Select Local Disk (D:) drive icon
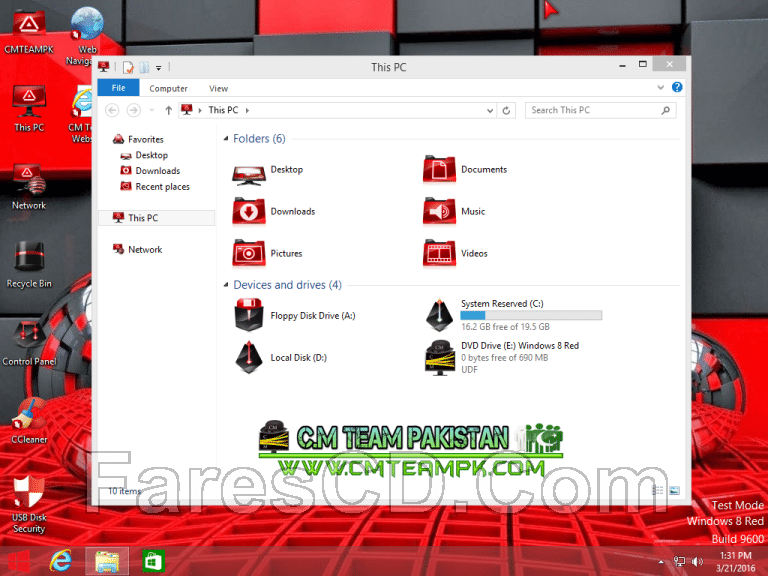Screen dimensions: 768x576 pos(249,357)
